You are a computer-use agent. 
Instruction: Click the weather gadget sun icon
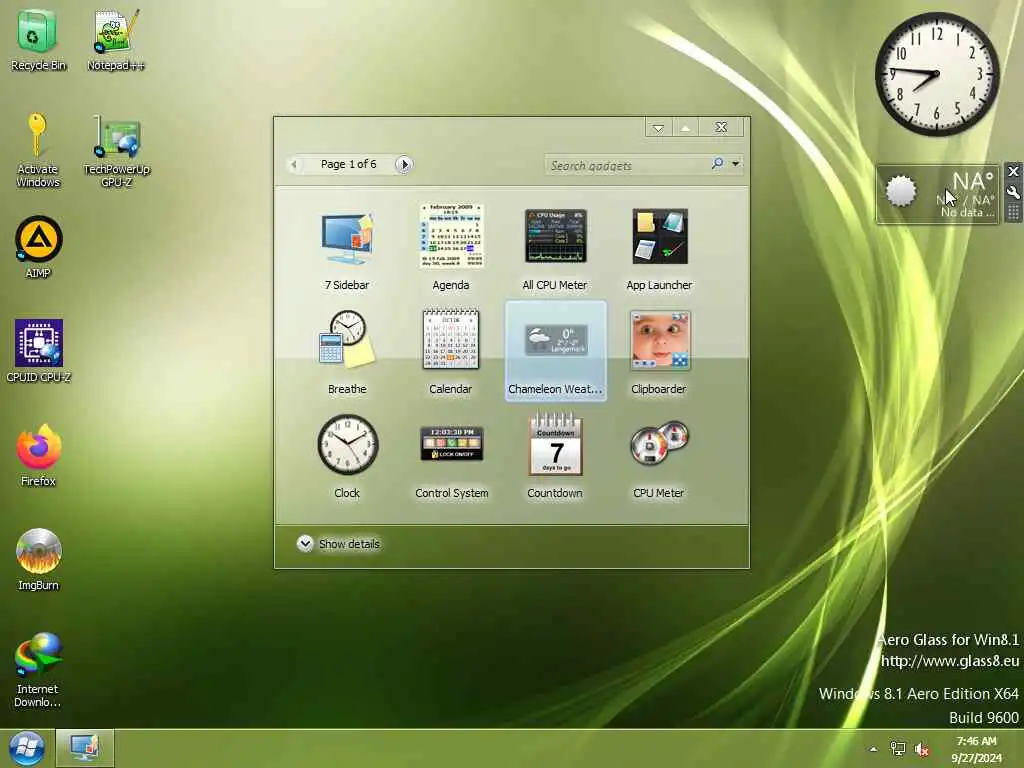point(901,191)
